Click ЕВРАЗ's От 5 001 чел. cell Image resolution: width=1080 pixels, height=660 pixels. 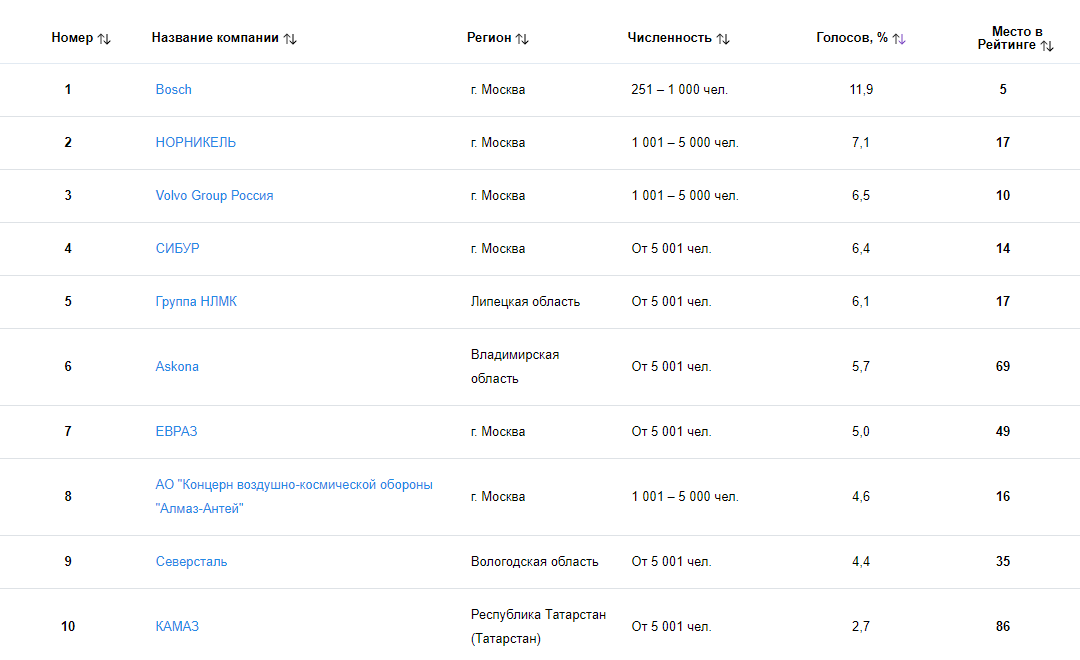click(x=672, y=431)
